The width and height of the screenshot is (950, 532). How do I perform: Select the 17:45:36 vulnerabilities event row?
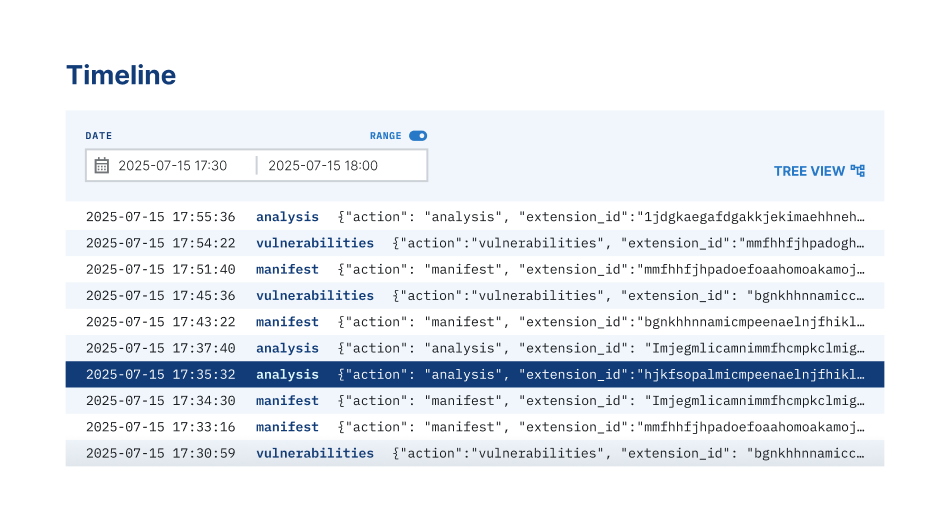pyautogui.click(x=475, y=296)
